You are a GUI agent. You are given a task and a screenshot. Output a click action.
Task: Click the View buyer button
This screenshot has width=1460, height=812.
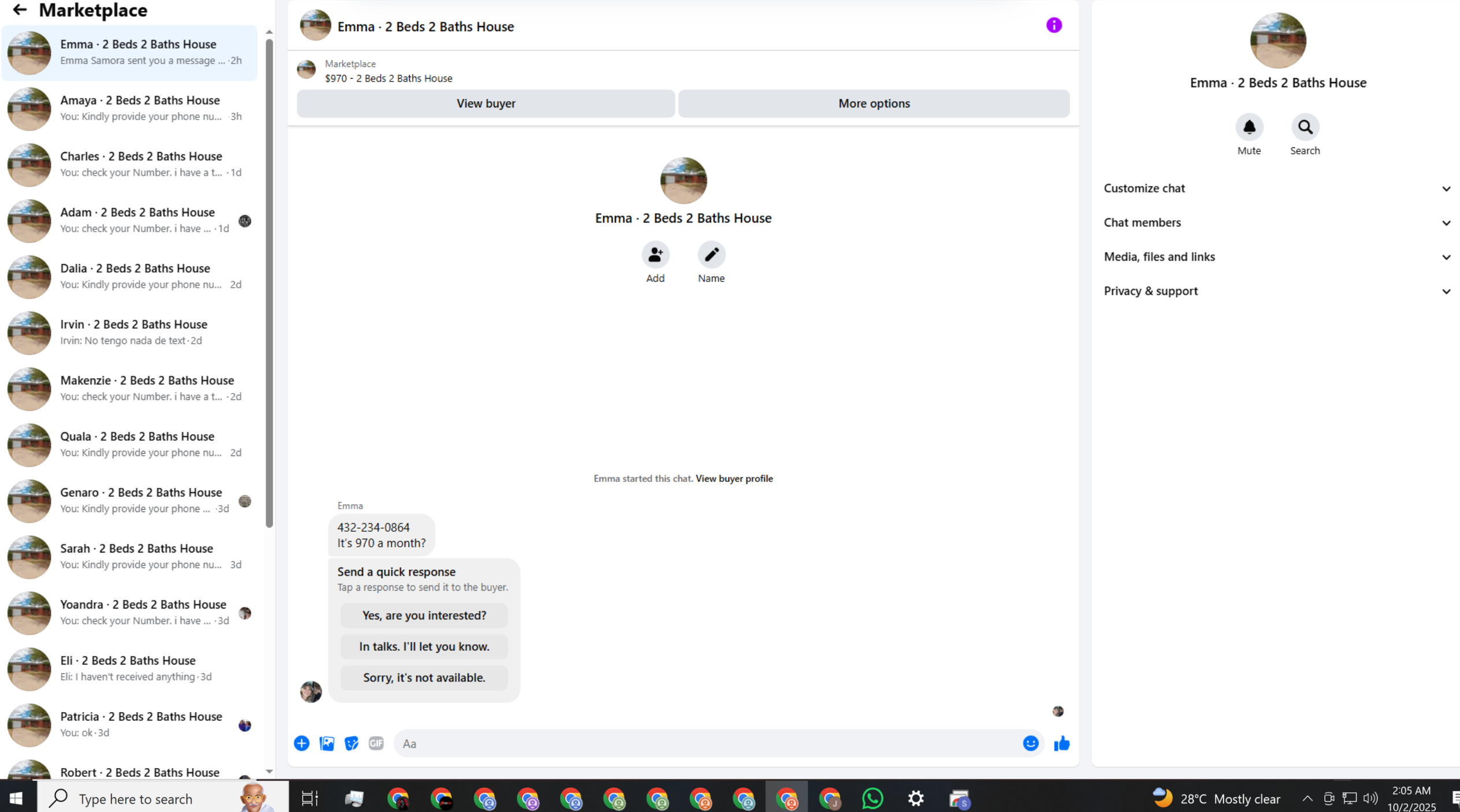pyautogui.click(x=486, y=103)
